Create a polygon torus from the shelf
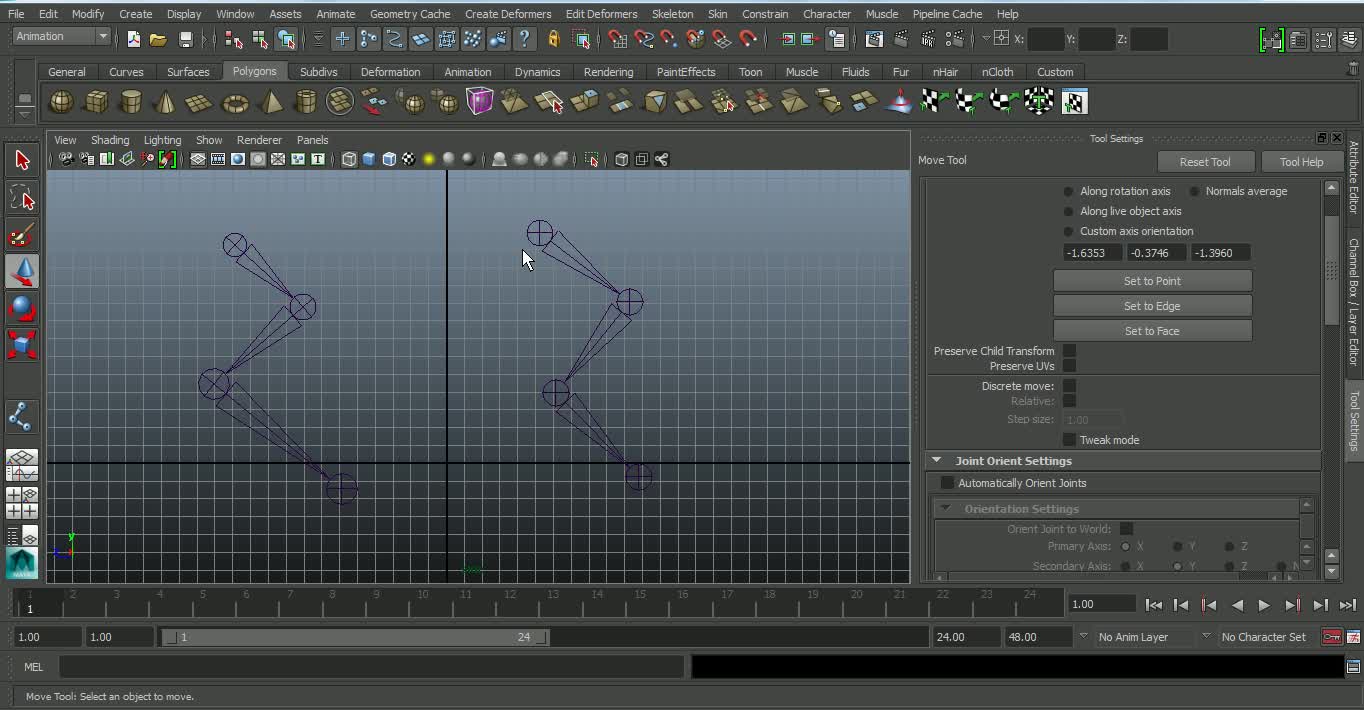1364x710 pixels. tap(235, 102)
